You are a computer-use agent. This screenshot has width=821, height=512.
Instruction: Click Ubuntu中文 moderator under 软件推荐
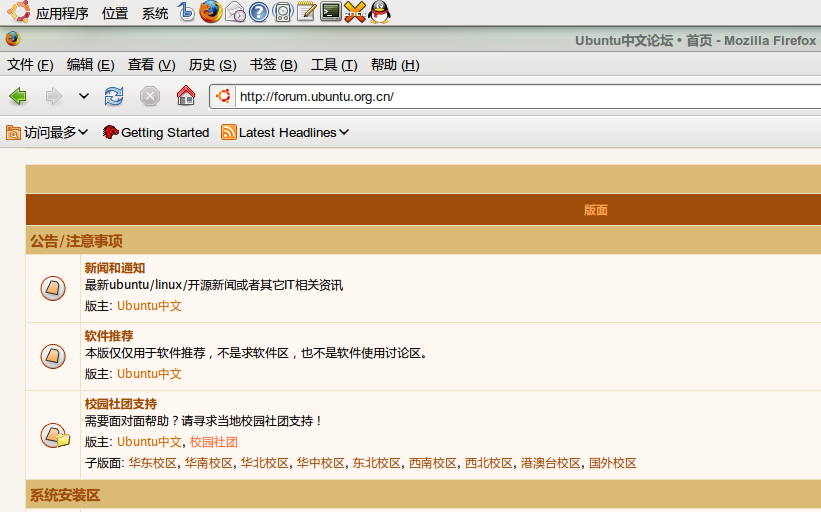pyautogui.click(x=149, y=374)
